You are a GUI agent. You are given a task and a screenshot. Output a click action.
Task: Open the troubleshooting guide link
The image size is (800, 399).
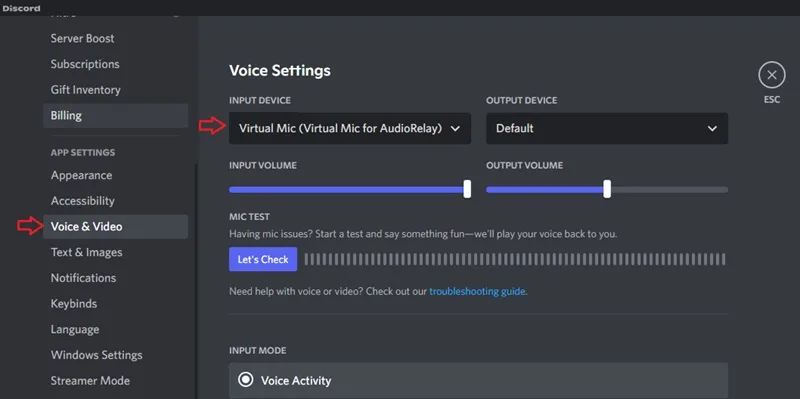[x=477, y=292]
